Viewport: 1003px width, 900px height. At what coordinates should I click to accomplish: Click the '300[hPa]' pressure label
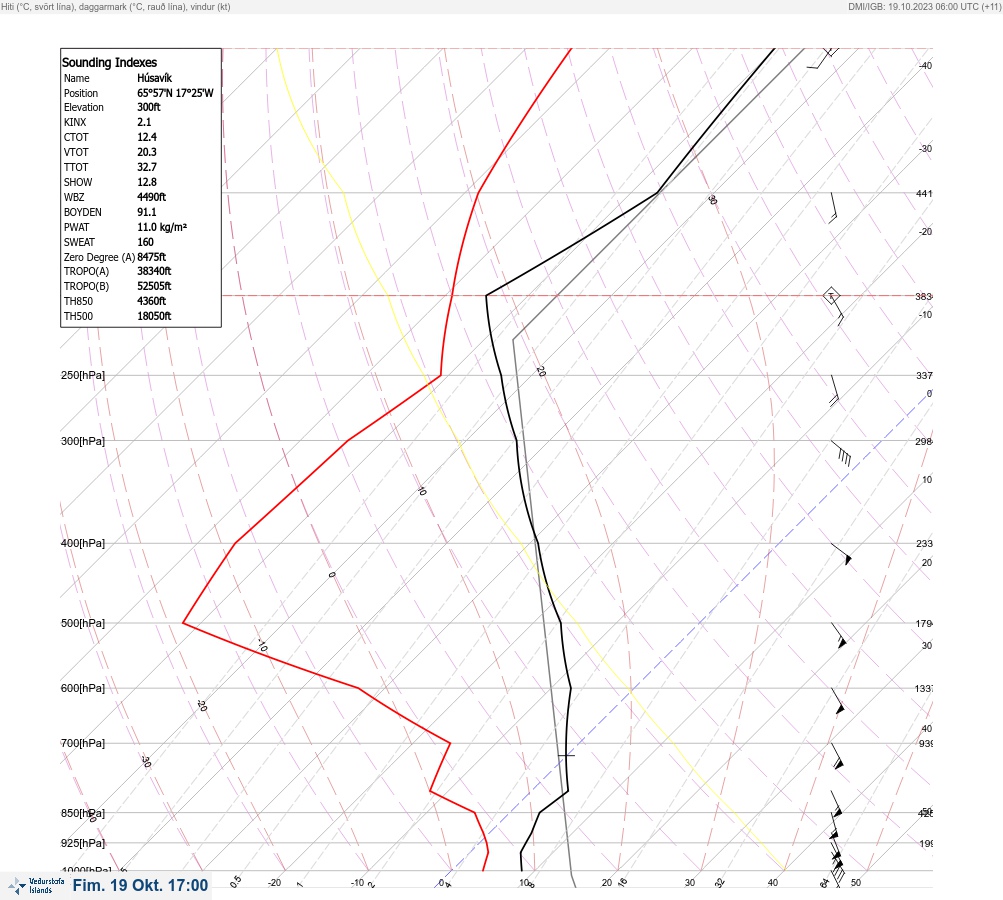coord(83,441)
